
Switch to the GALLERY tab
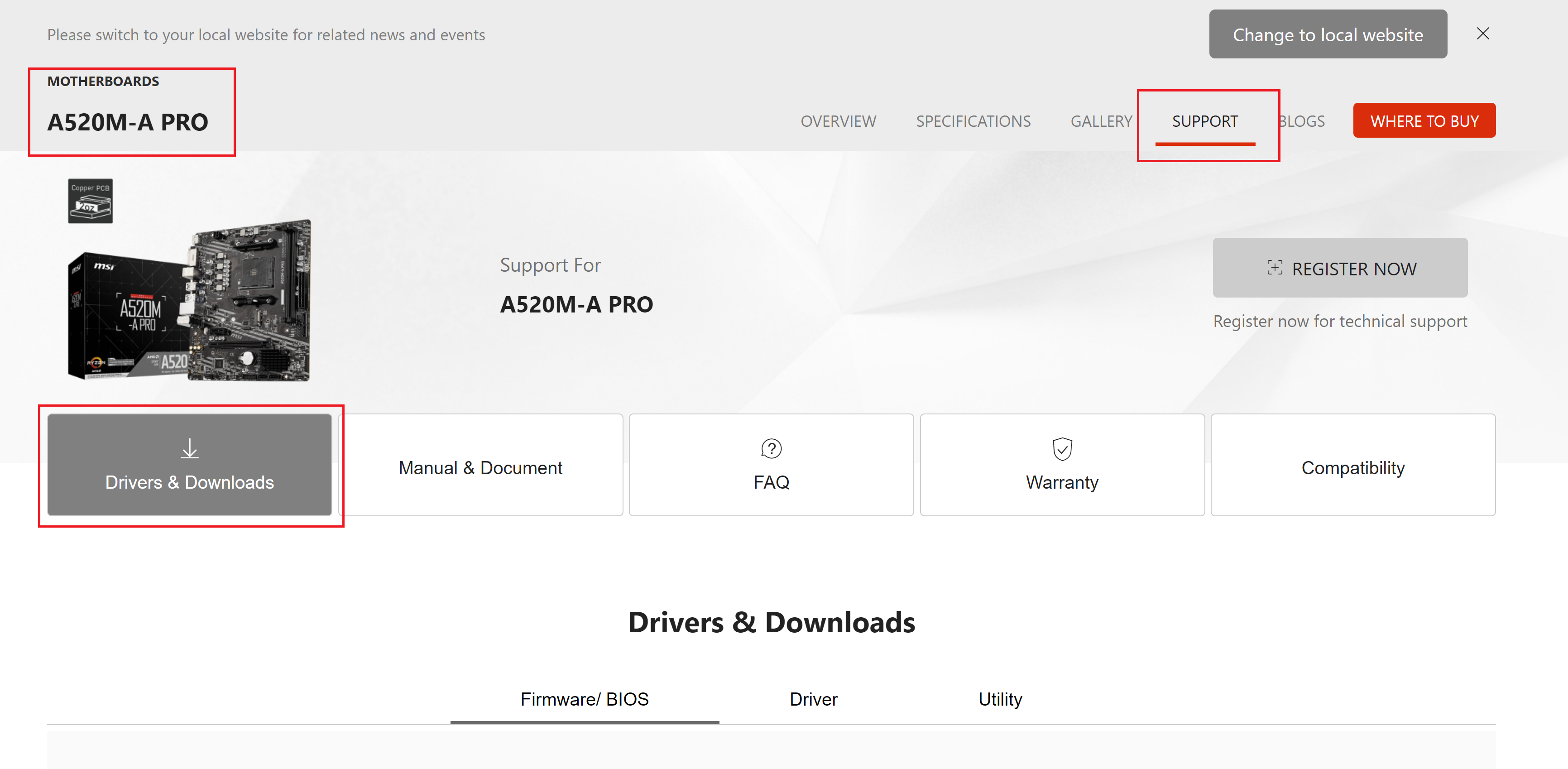coord(1101,121)
